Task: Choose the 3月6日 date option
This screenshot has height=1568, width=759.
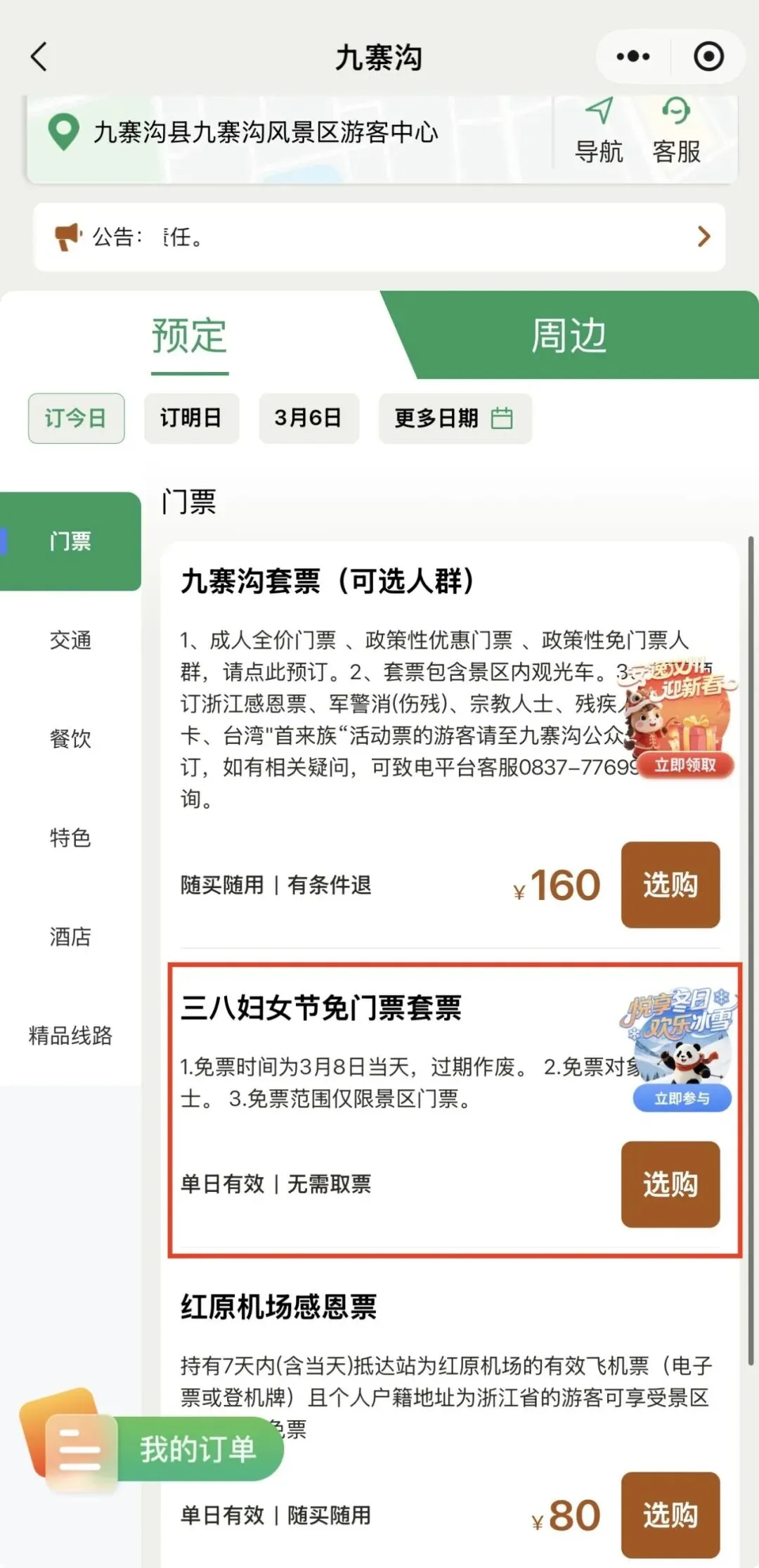Action: [309, 418]
